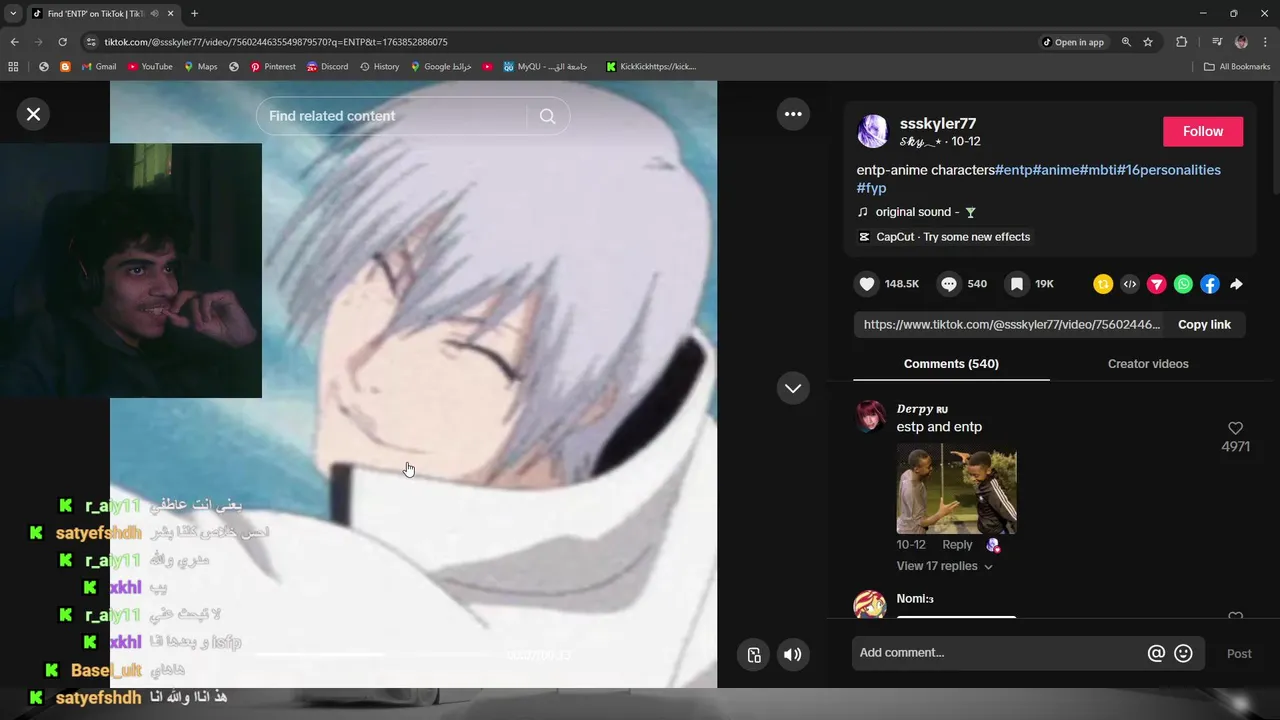Send to friends with pink paper-plane icon
Image resolution: width=1280 pixels, height=720 pixels.
click(1156, 284)
